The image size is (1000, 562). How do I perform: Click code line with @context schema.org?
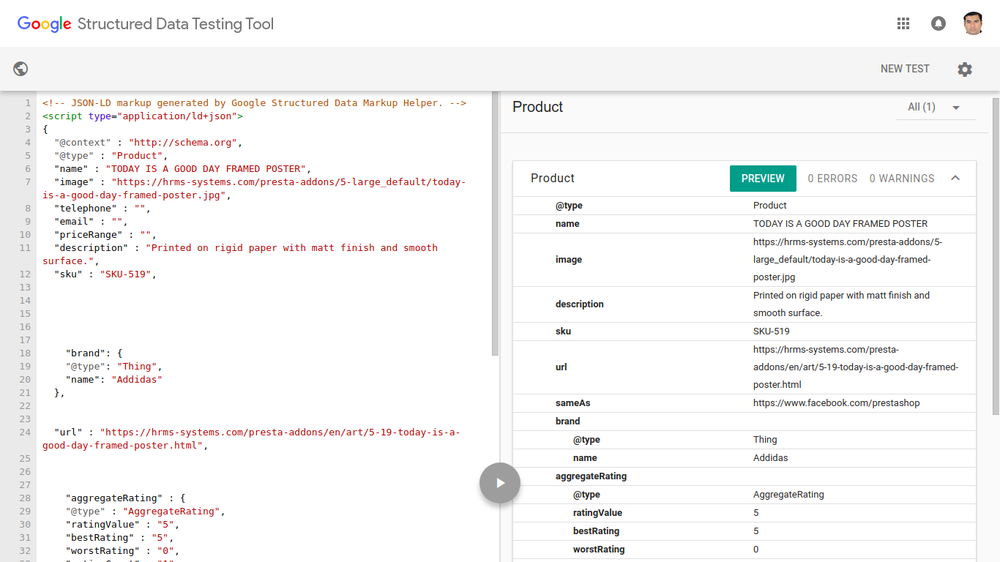pyautogui.click(x=148, y=142)
